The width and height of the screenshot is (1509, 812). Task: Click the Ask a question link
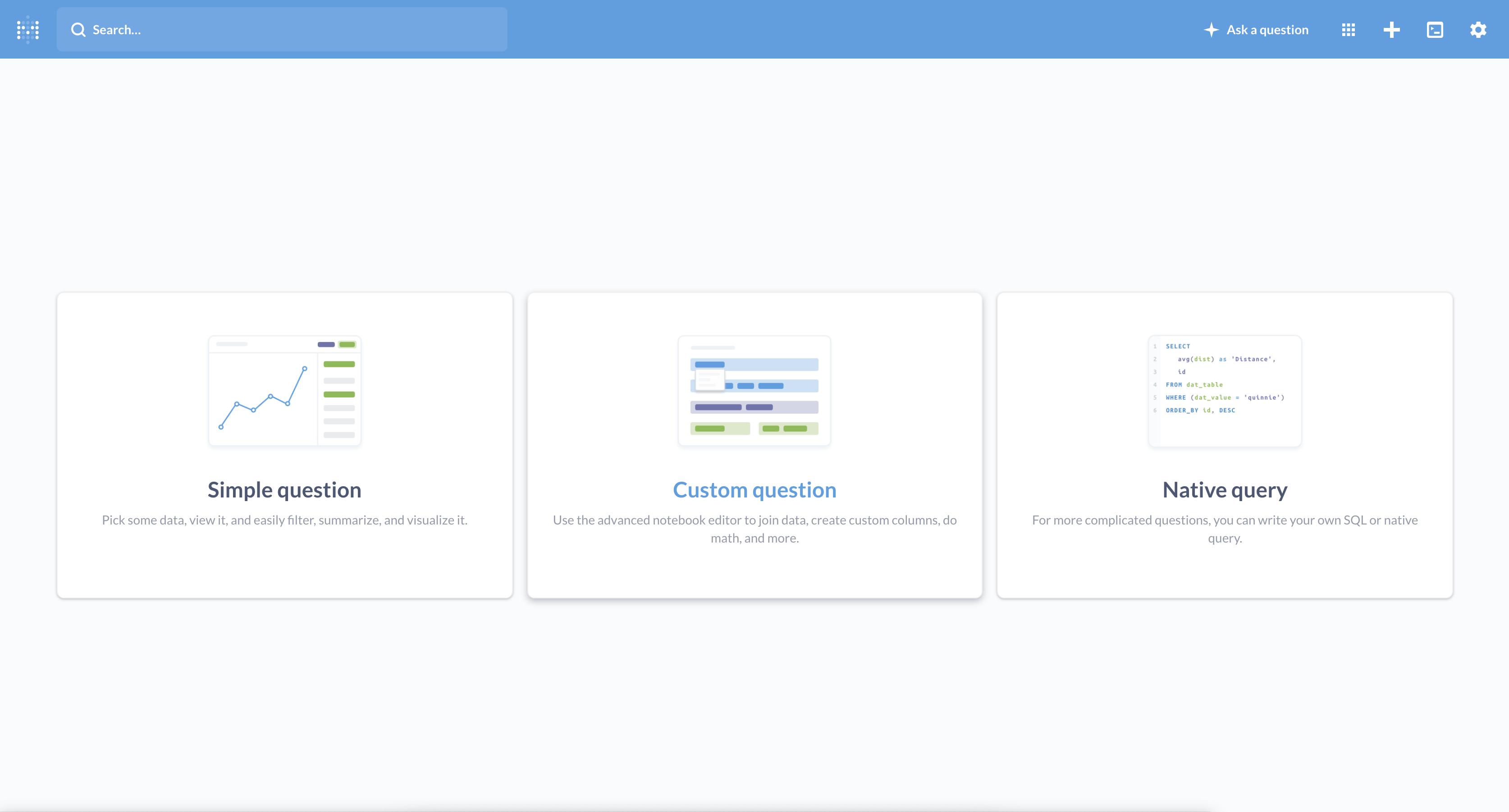(x=1267, y=29)
